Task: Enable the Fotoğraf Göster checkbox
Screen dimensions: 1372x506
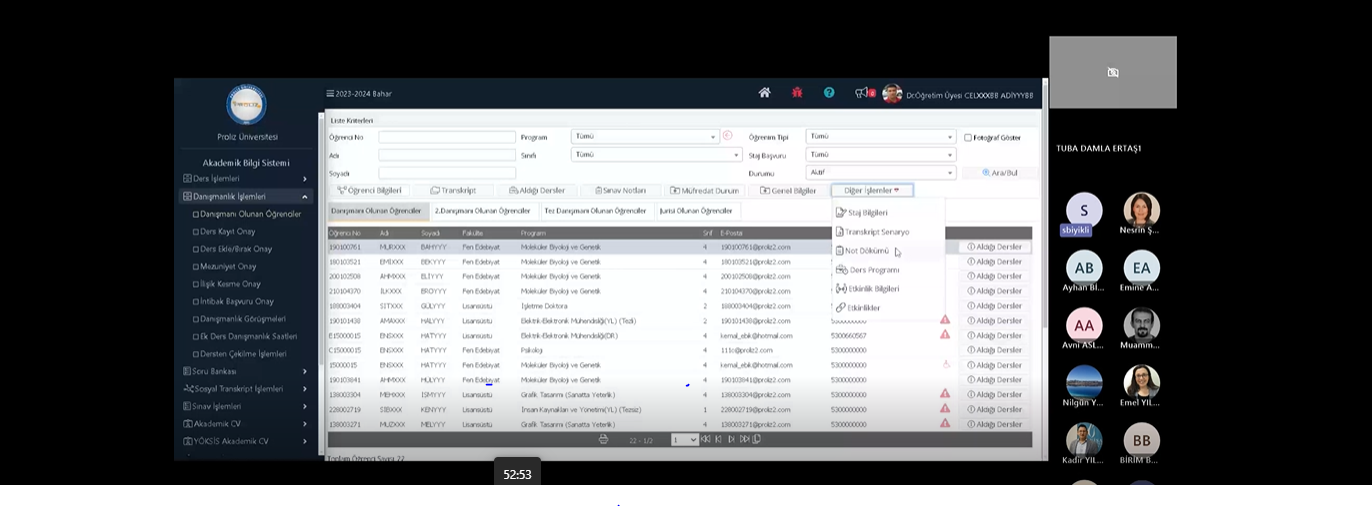Action: pyautogui.click(x=968, y=138)
